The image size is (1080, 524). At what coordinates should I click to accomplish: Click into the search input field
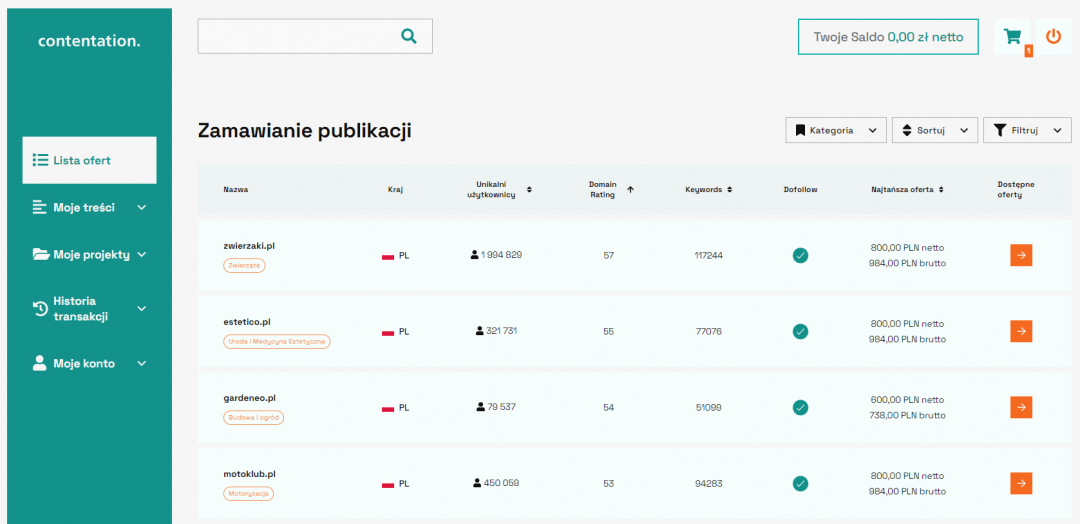[x=295, y=36]
